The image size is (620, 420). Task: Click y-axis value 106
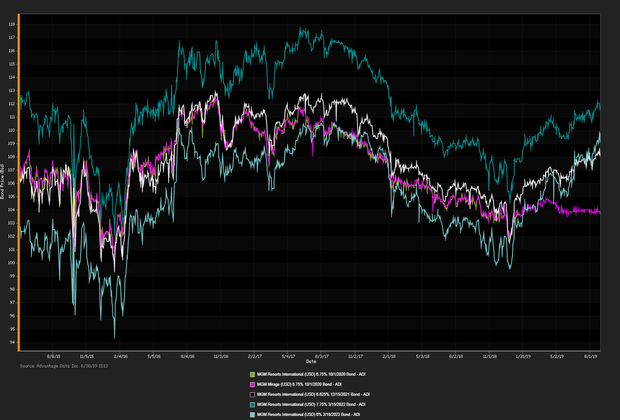tap(11, 184)
